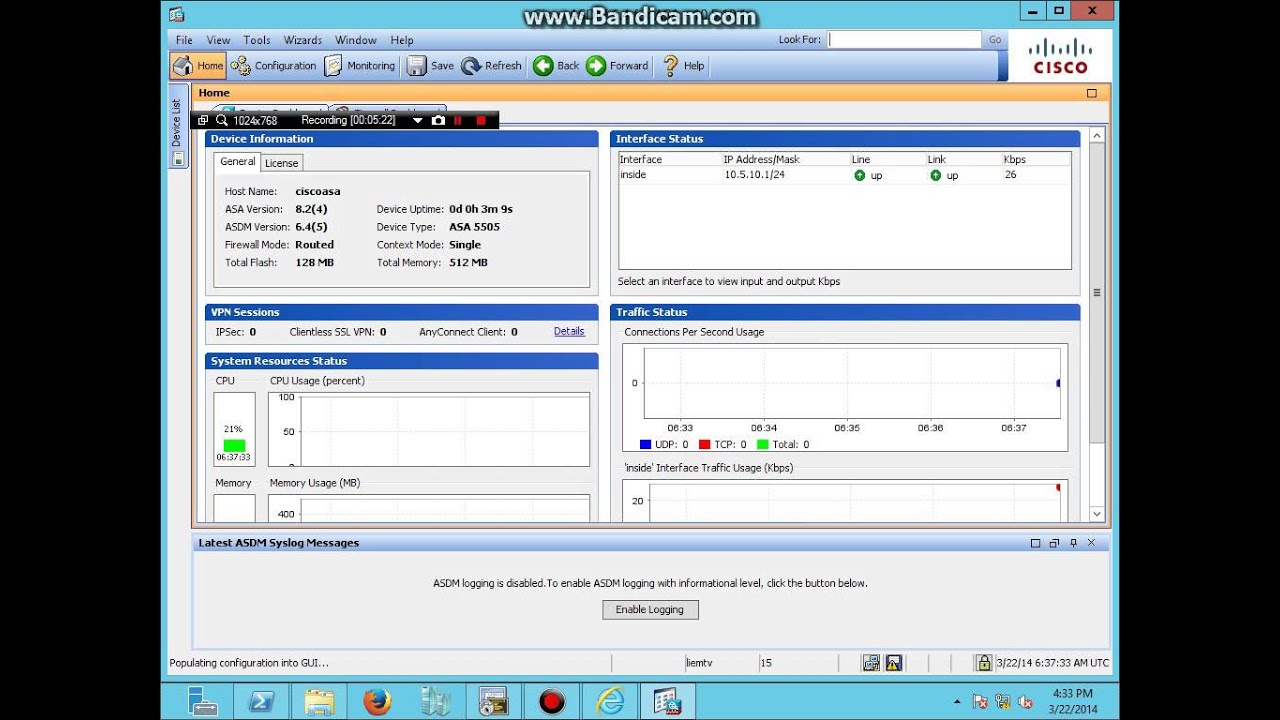Click the green Total legend swatch

point(763,445)
